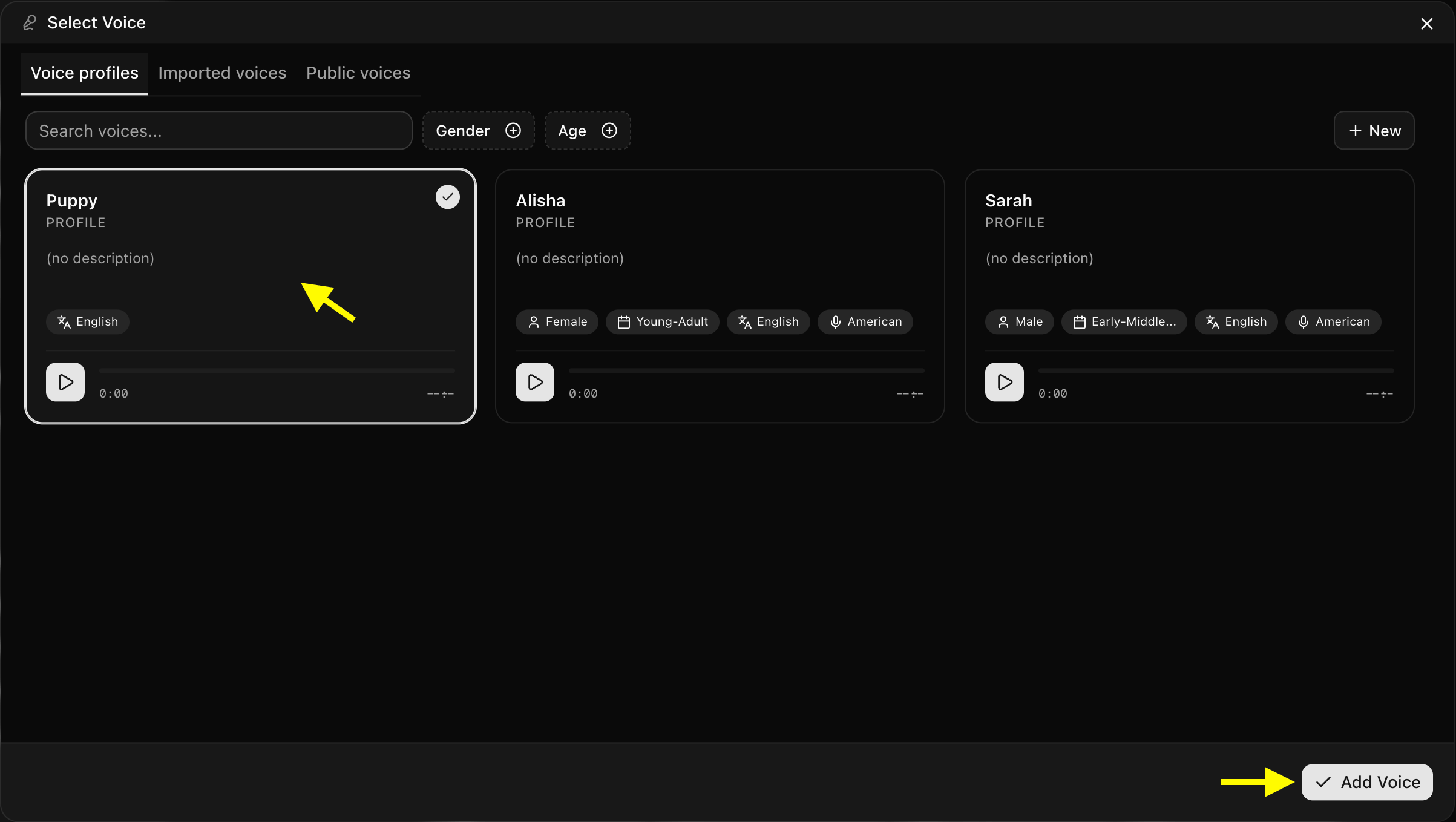Click the Puppy profile name
Image resolution: width=1456 pixels, height=822 pixels.
pyautogui.click(x=71, y=201)
